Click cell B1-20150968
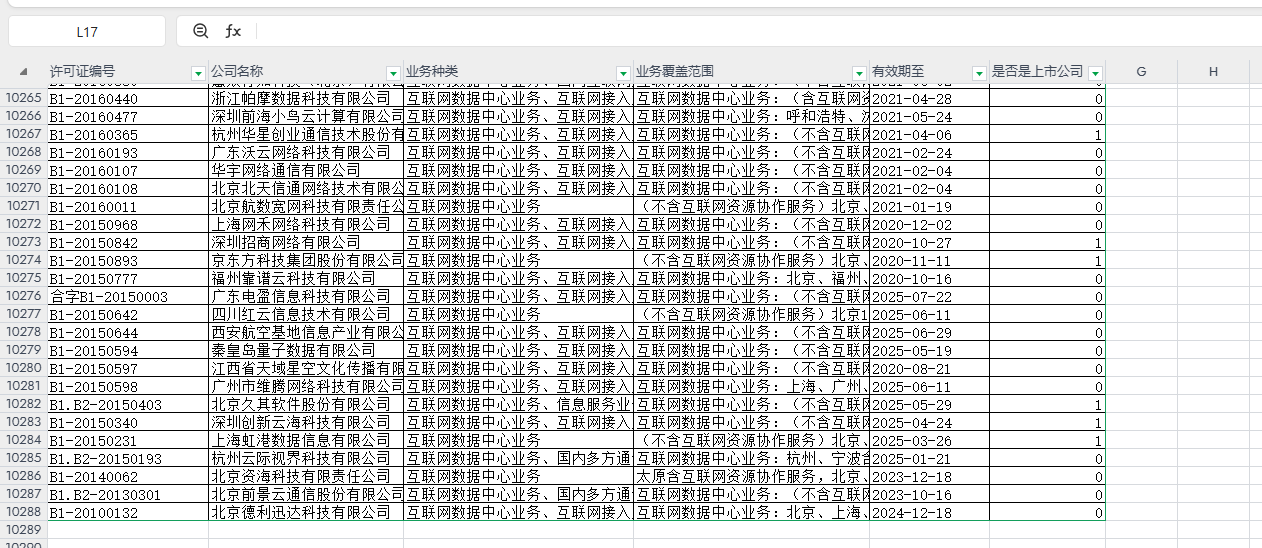The width and height of the screenshot is (1262, 548). point(128,225)
